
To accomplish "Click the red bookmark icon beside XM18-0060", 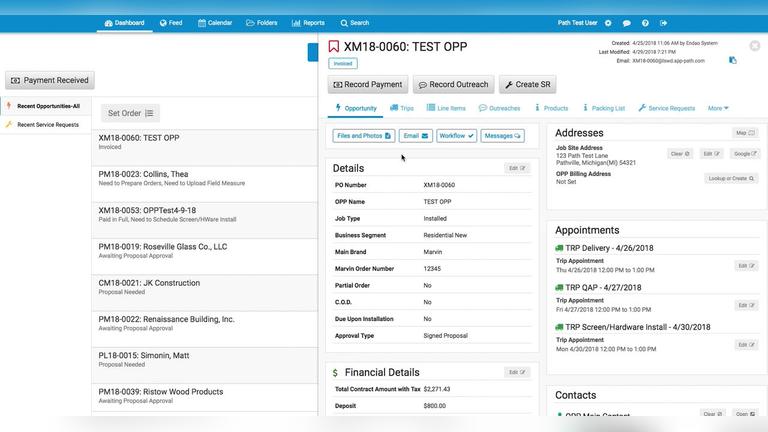I will 334,47.
